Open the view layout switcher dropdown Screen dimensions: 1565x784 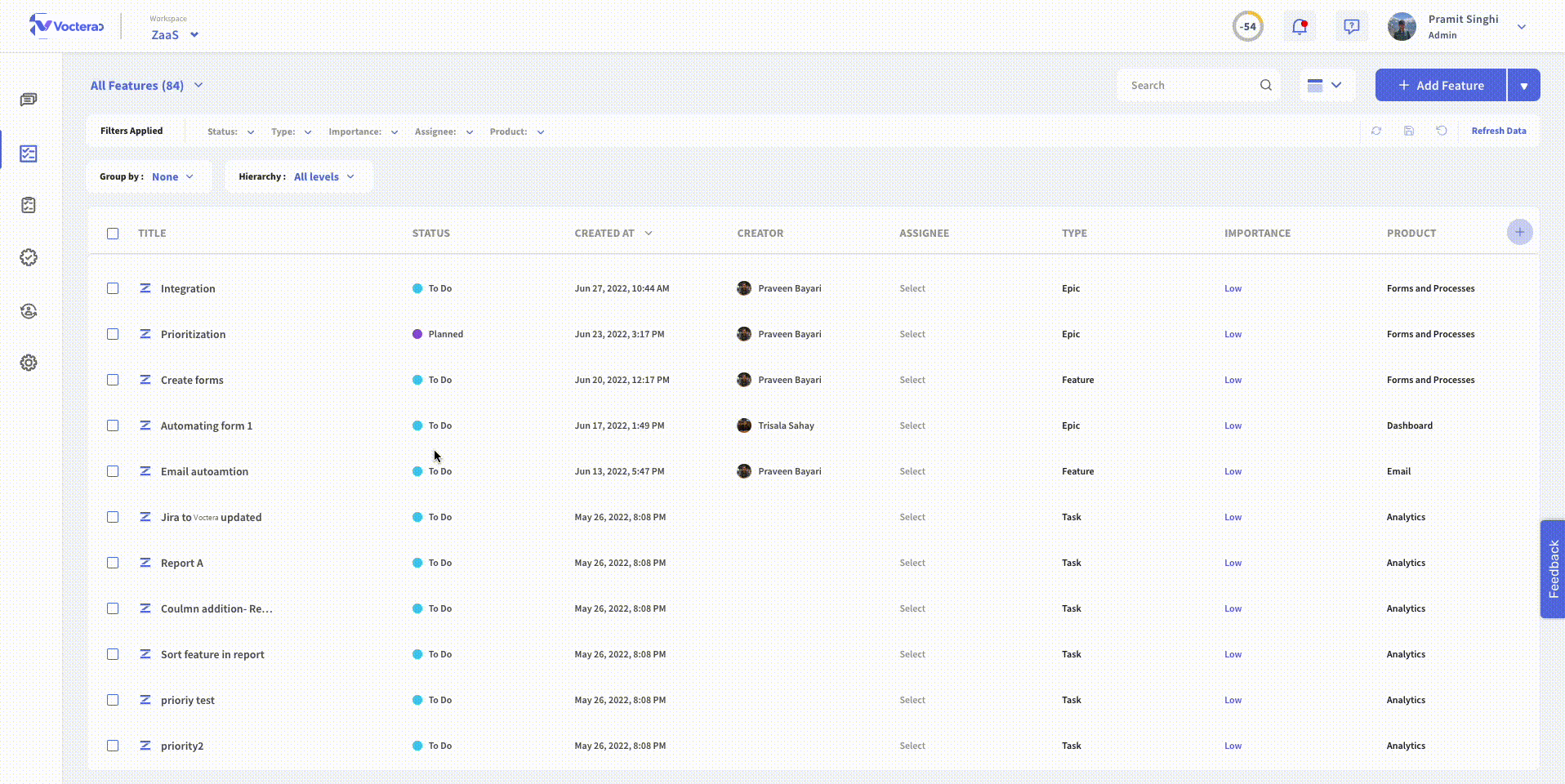pos(1326,85)
